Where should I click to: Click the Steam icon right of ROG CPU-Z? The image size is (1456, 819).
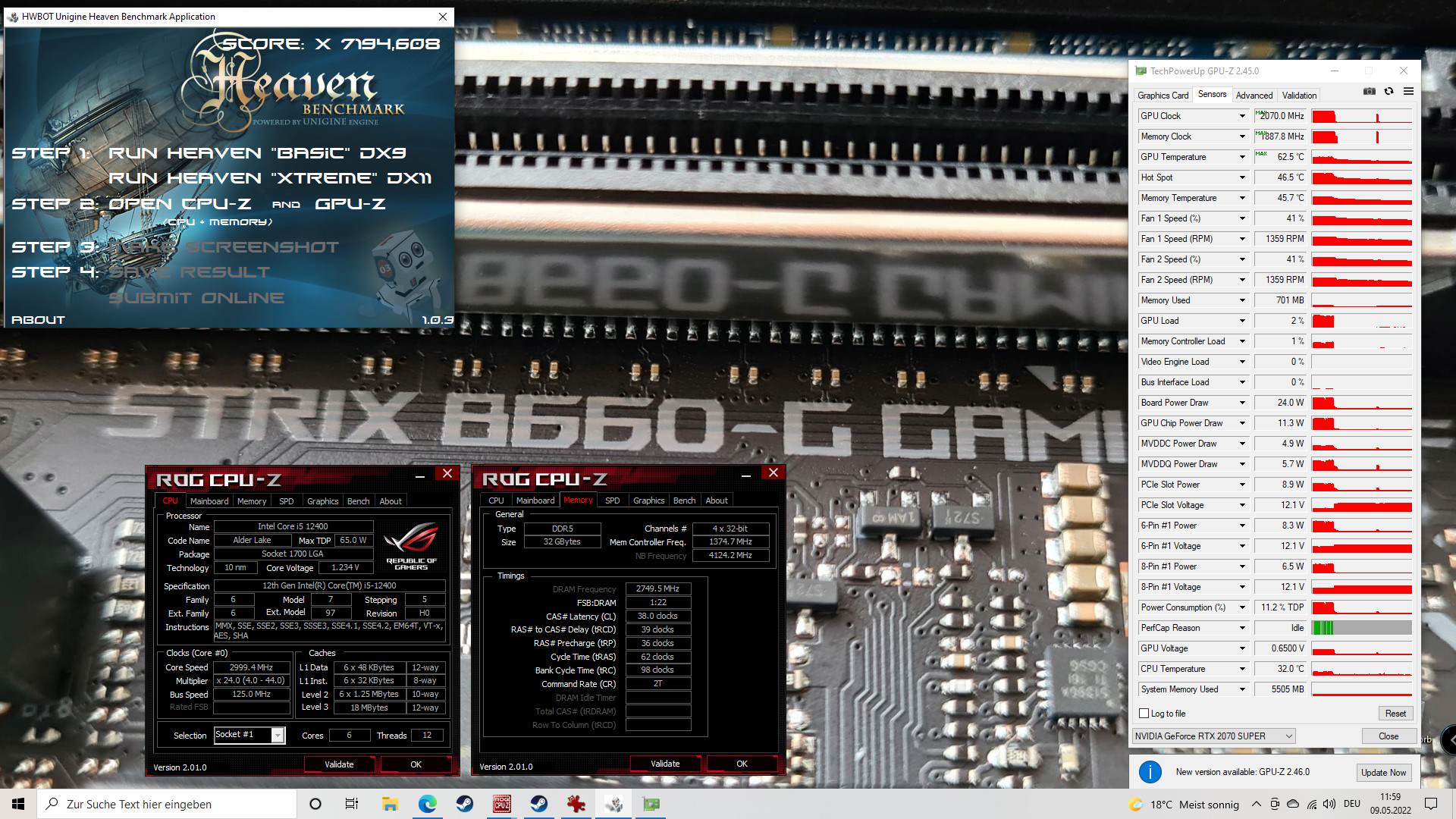tap(539, 804)
